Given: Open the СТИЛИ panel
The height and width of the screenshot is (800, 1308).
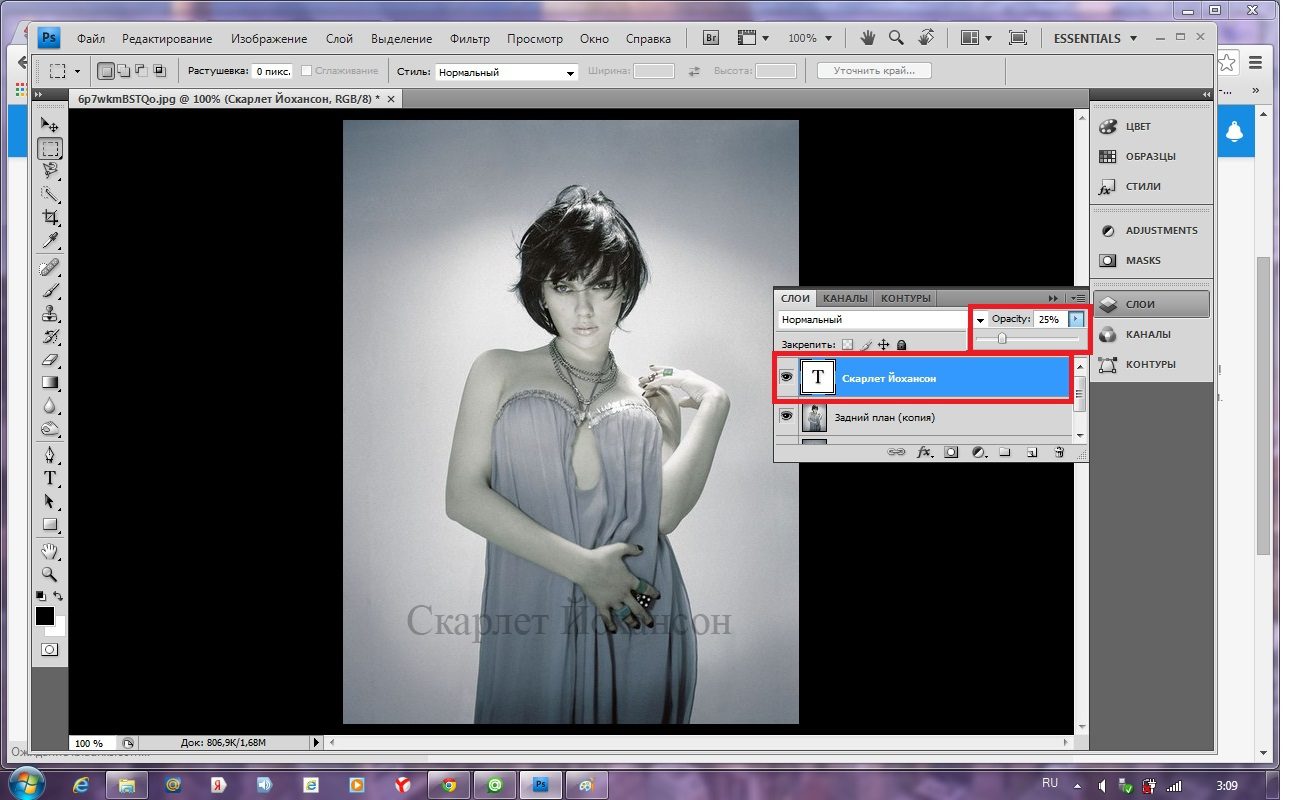Looking at the screenshot, I should pos(1151,186).
